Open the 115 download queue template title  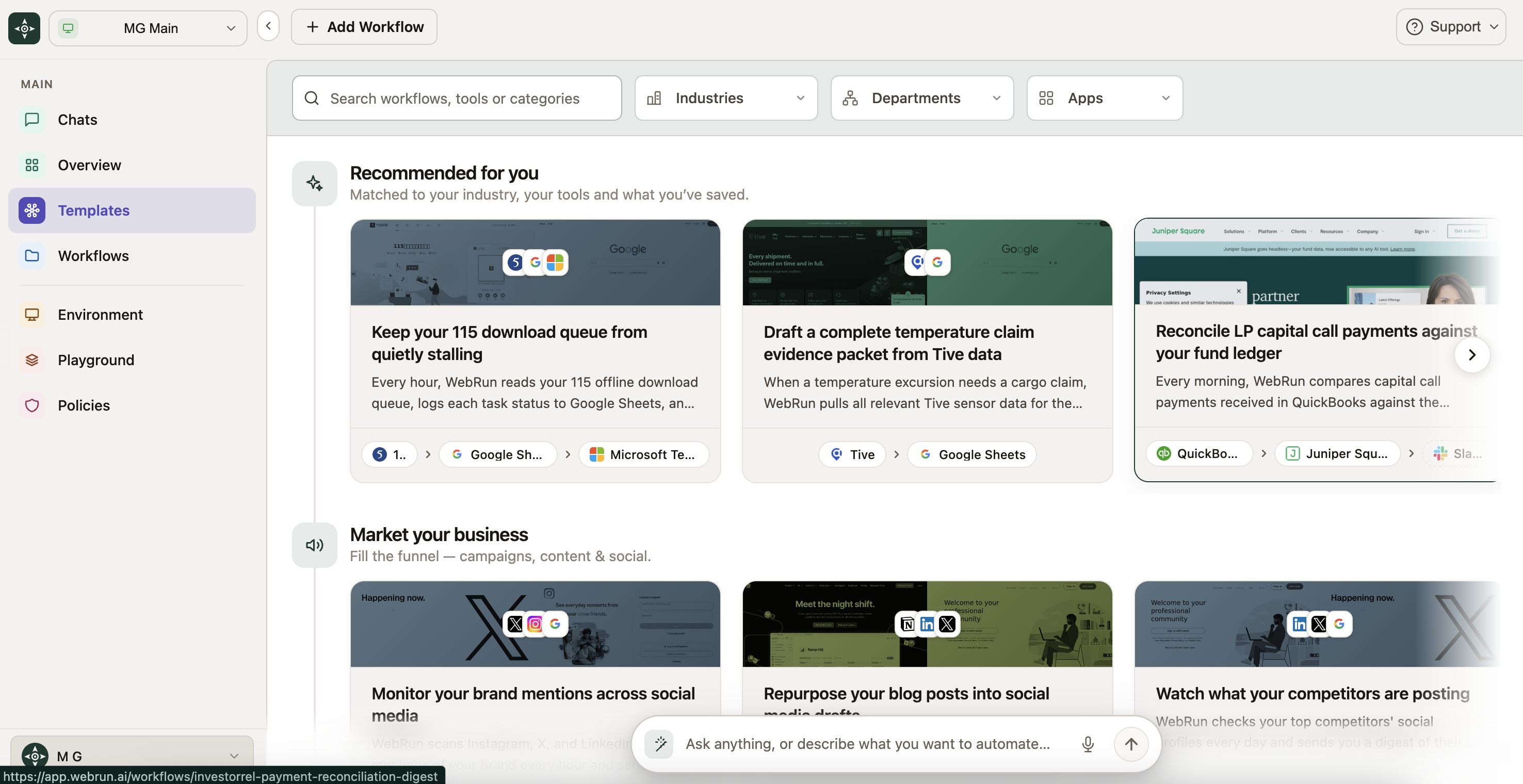pos(509,343)
